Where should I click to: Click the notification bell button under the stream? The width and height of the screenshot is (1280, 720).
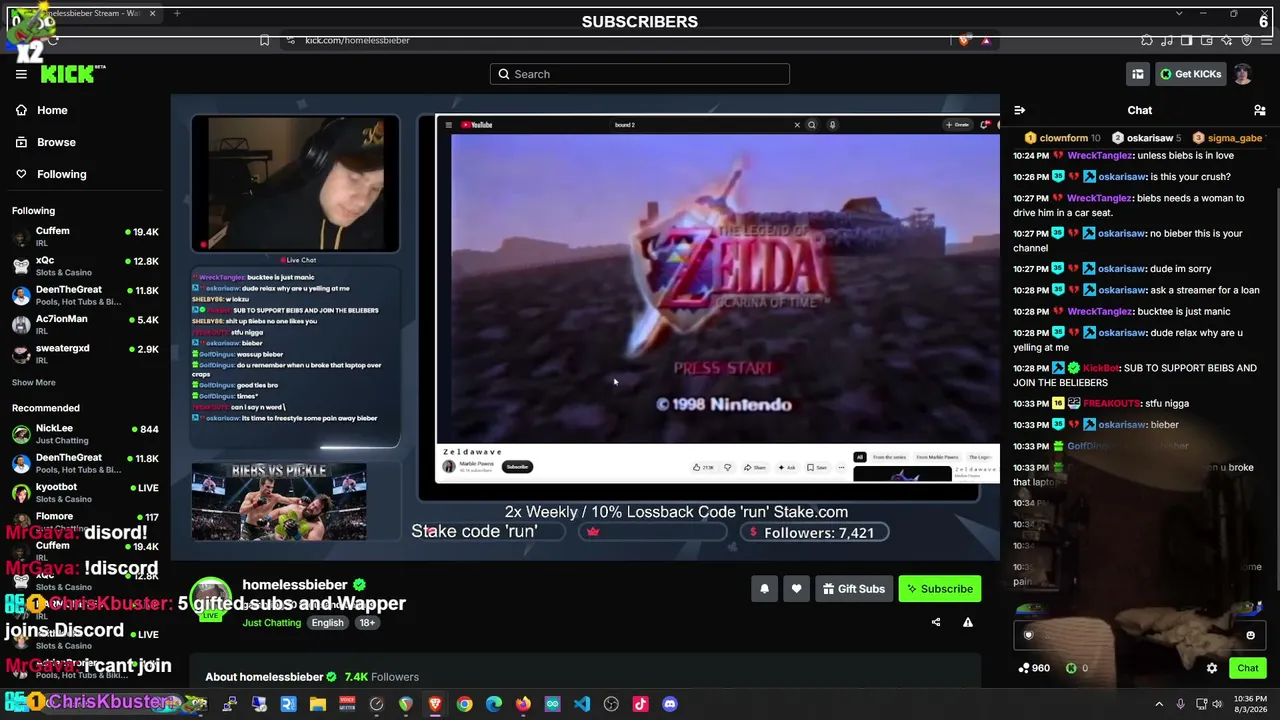pos(765,589)
